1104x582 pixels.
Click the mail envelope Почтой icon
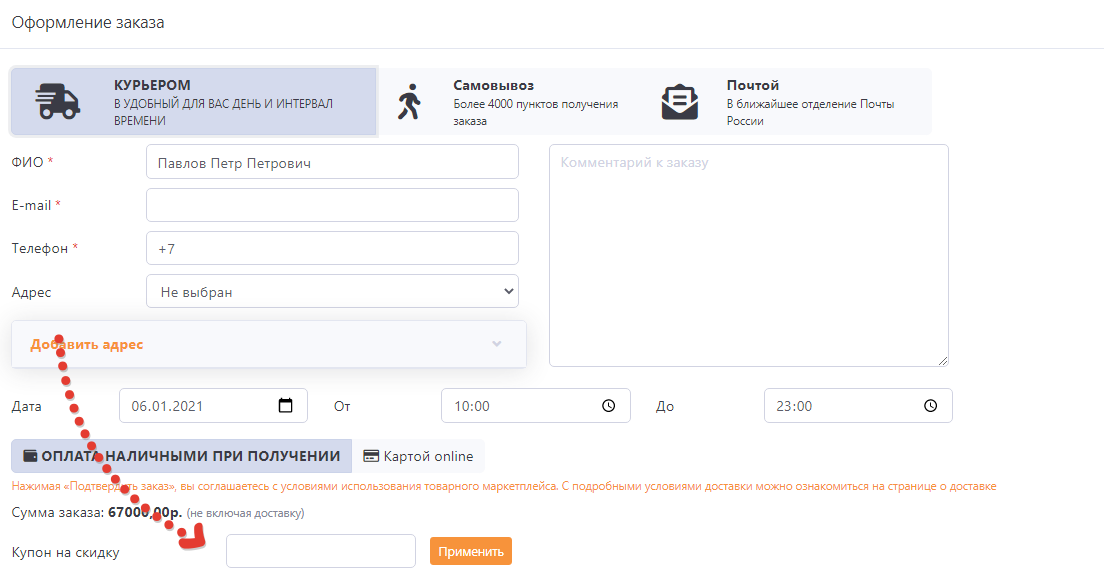click(680, 102)
